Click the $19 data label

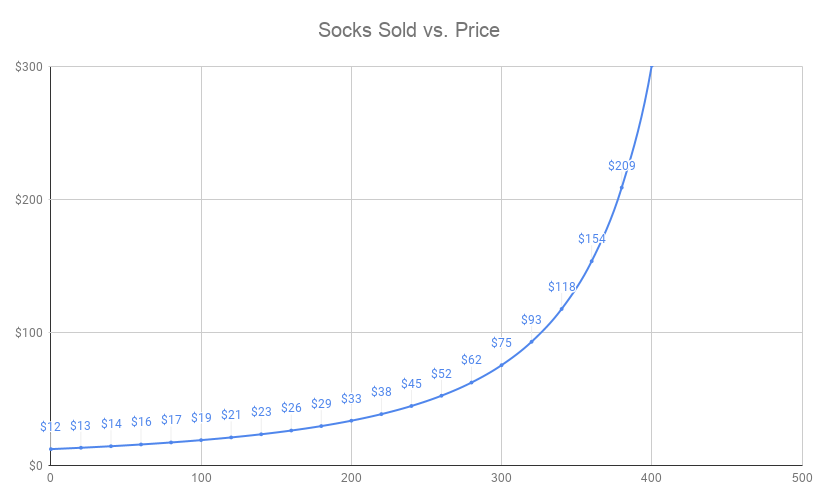coord(202,418)
